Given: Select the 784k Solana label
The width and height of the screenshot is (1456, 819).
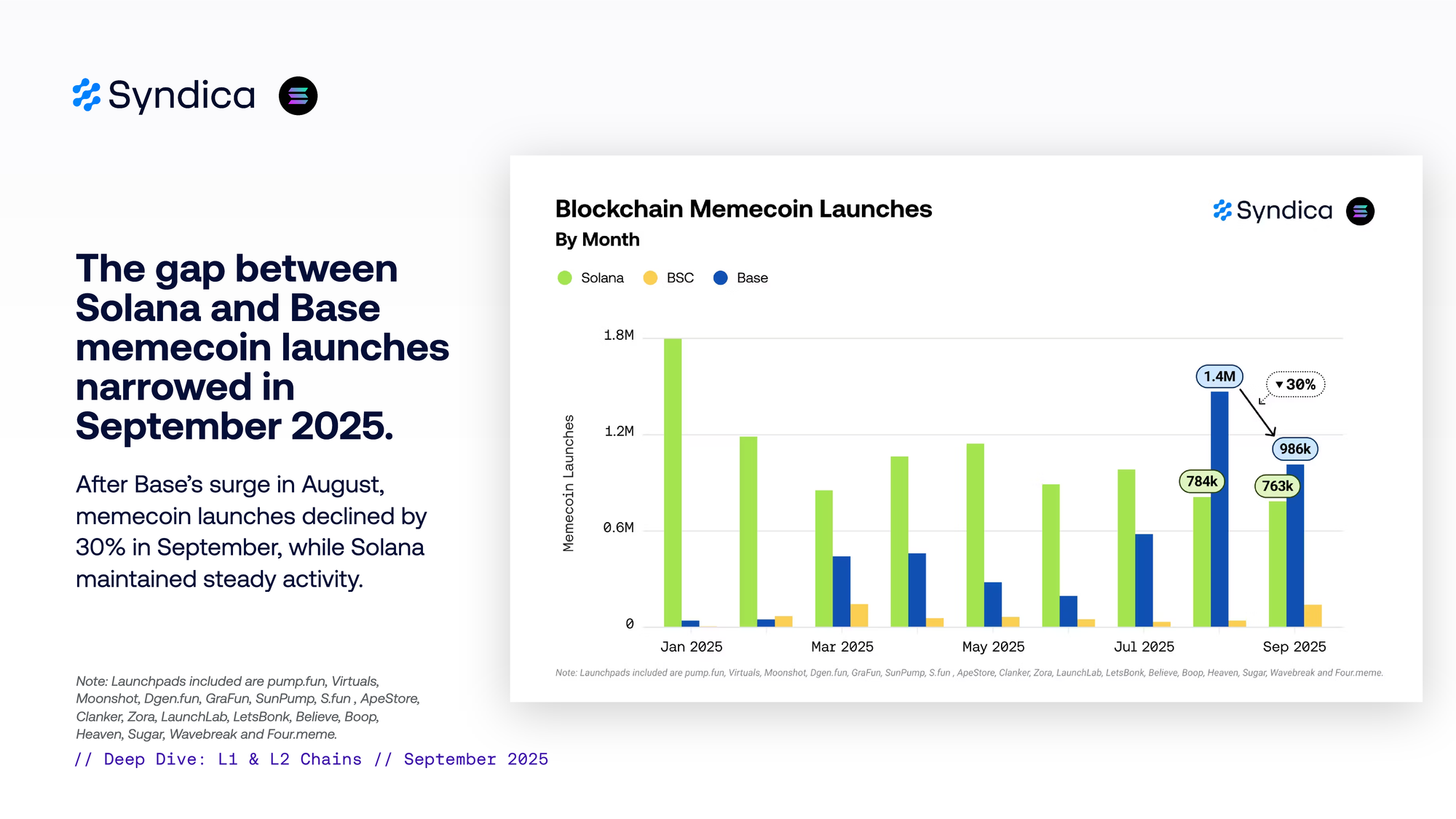Looking at the screenshot, I should [x=1201, y=481].
